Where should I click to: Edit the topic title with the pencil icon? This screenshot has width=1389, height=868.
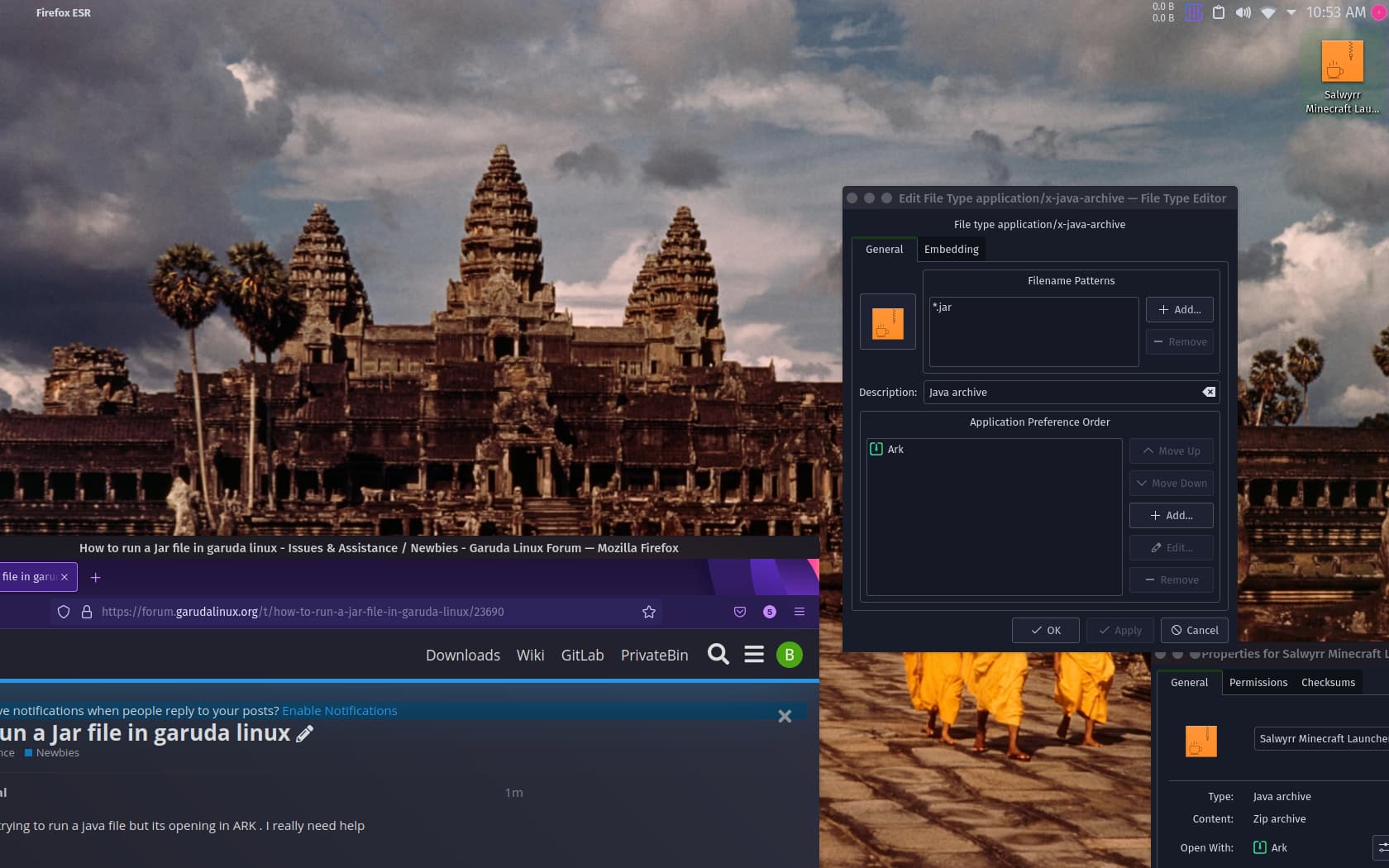coord(304,733)
